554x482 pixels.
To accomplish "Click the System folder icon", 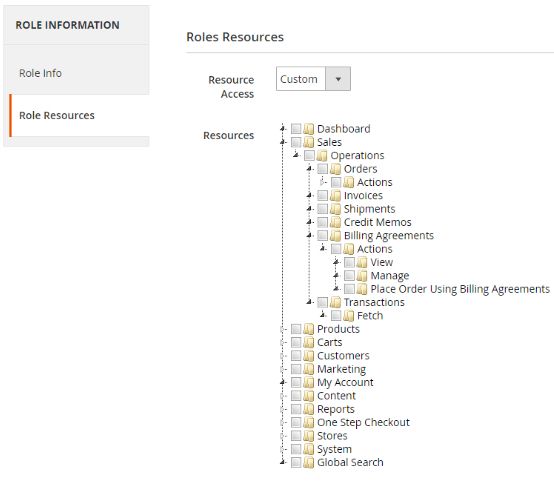I will (x=308, y=449).
